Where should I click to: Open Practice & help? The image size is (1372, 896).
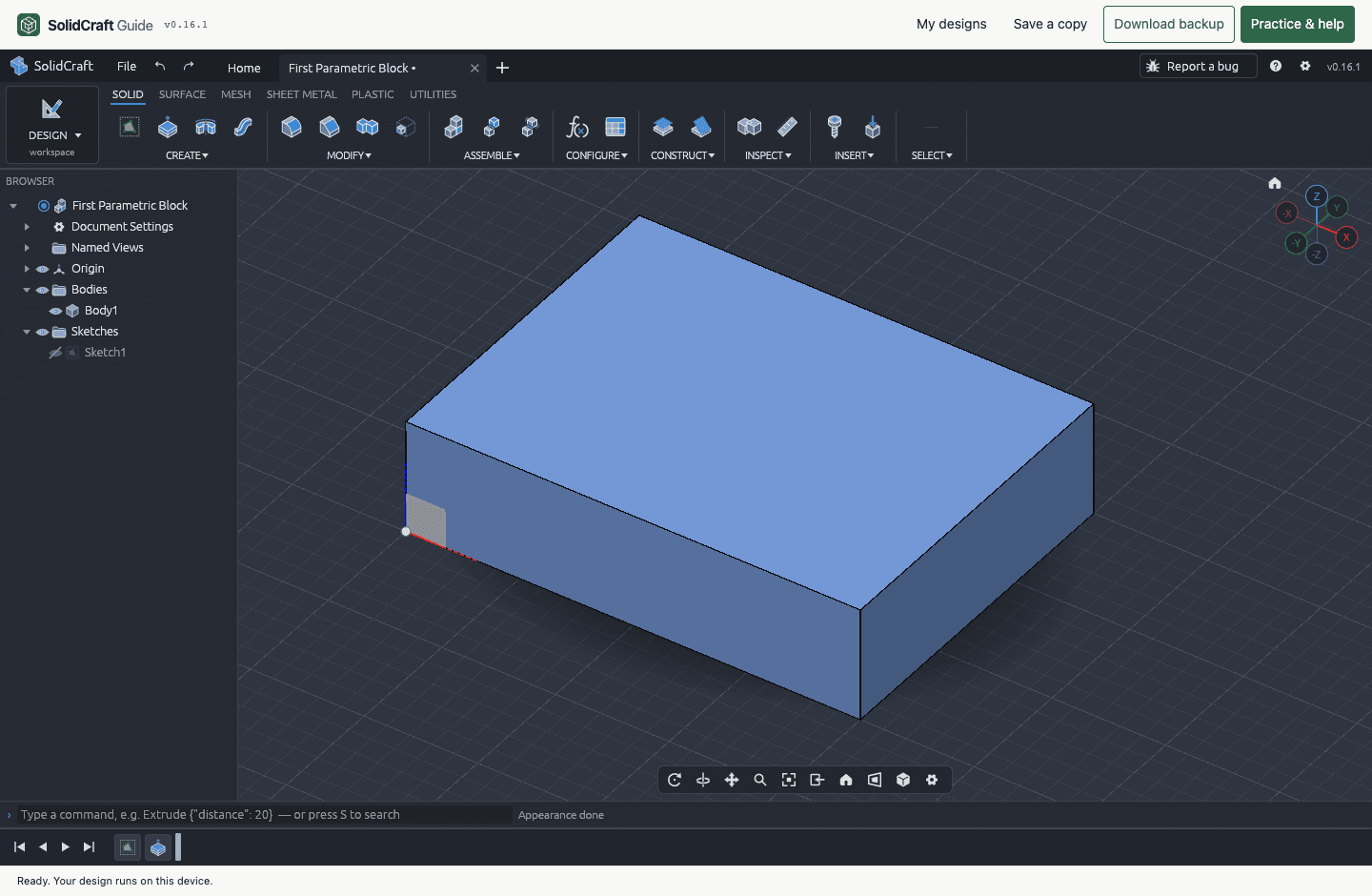[x=1298, y=25]
